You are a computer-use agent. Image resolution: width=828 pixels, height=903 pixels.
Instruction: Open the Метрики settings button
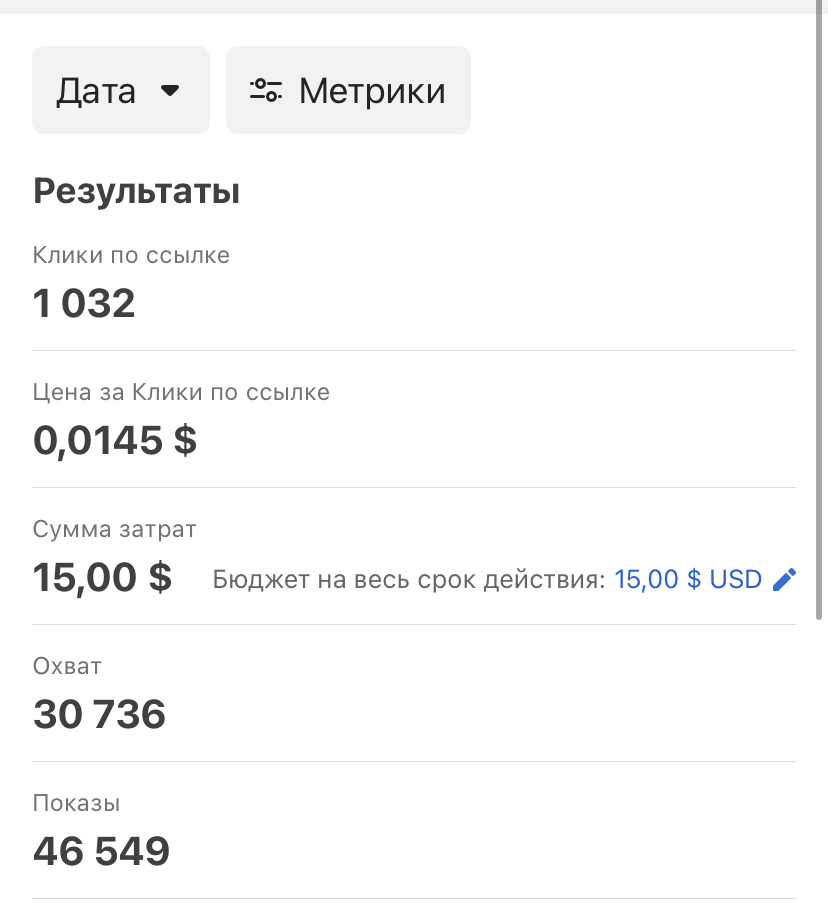point(348,90)
